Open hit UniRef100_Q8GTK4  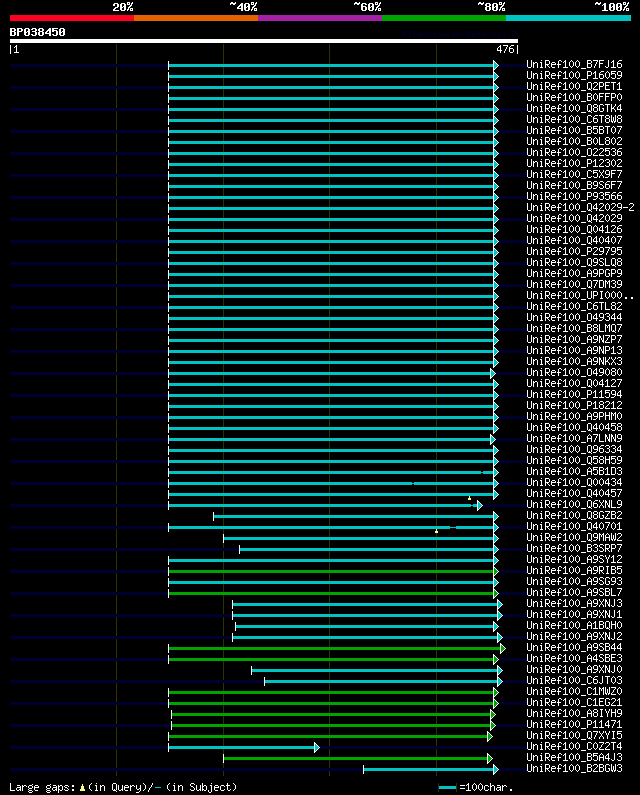(x=574, y=109)
